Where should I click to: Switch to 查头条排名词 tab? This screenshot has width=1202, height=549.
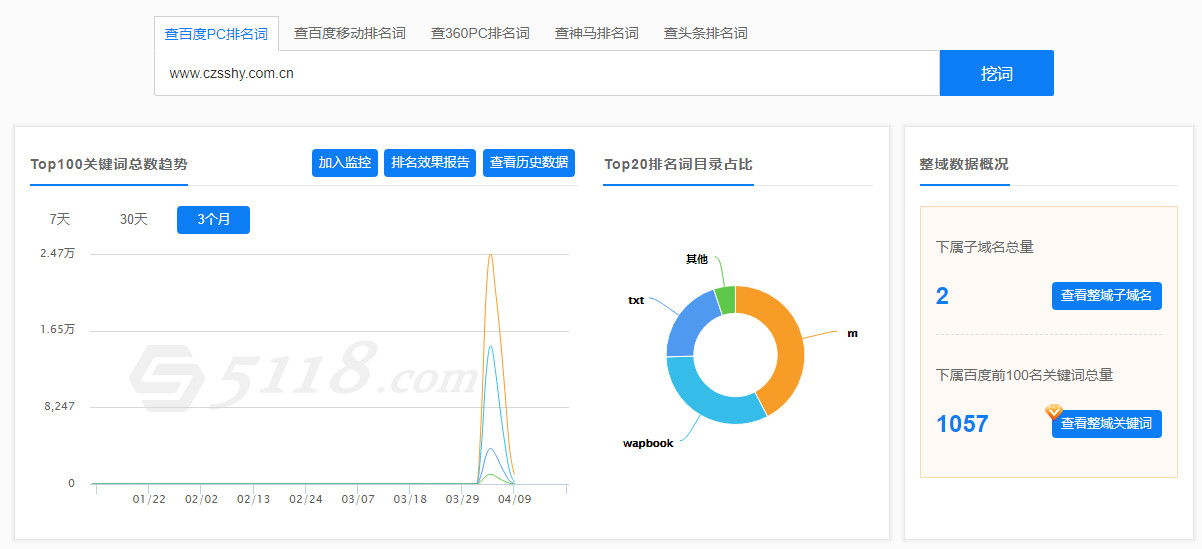(x=705, y=33)
